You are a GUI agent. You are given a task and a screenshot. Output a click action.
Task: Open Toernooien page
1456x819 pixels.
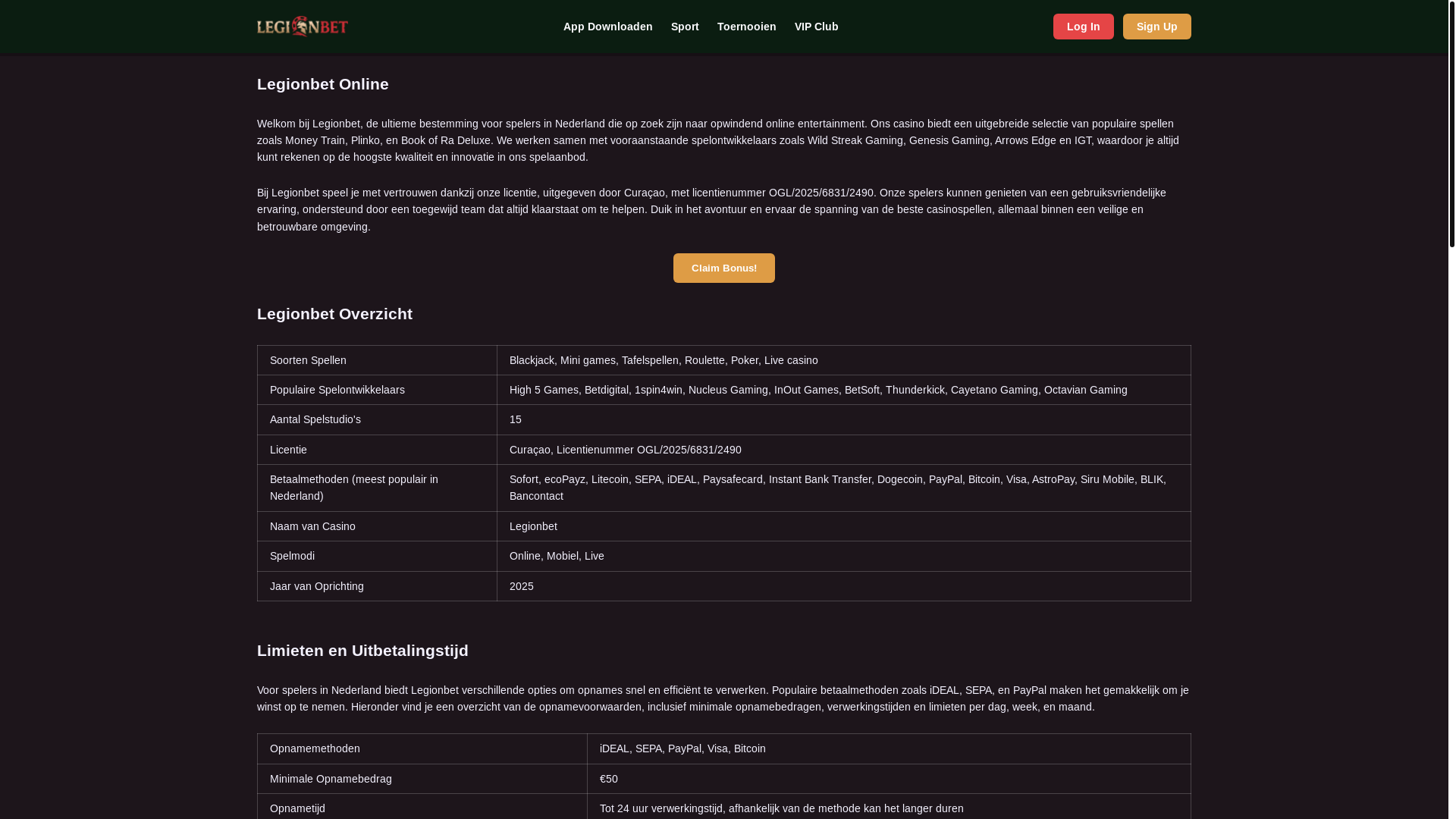746,27
